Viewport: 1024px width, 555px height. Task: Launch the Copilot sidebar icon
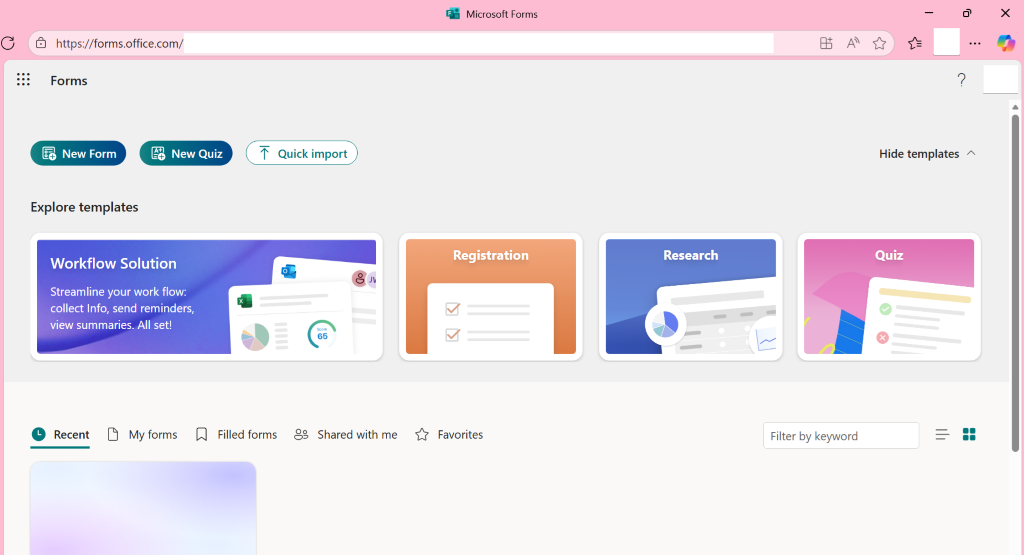pyautogui.click(x=1006, y=43)
